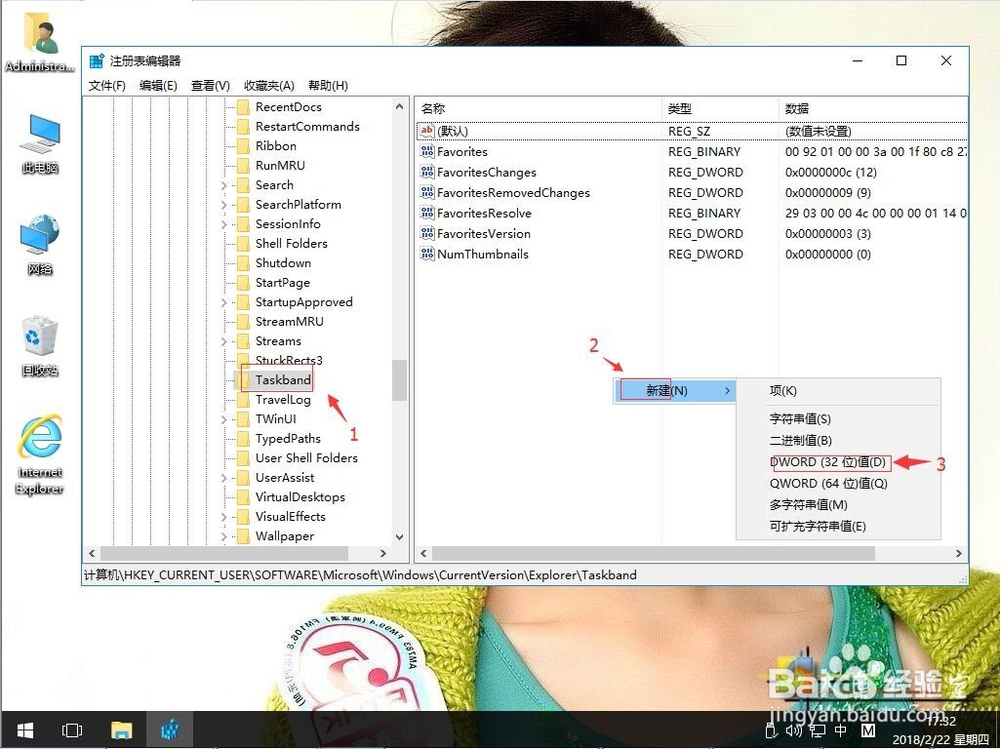1000x749 pixels.
Task: Select the TravelLog tree item
Action: 283,399
